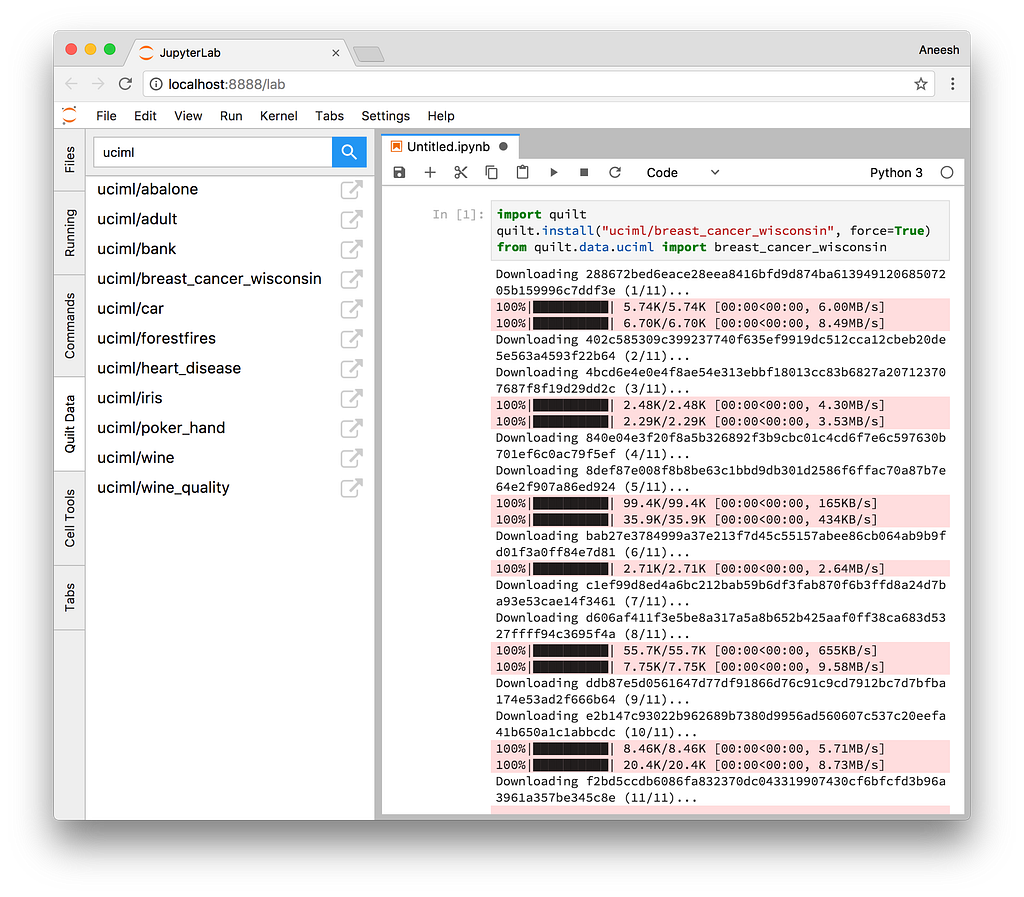Go back in browser history

coord(71,84)
